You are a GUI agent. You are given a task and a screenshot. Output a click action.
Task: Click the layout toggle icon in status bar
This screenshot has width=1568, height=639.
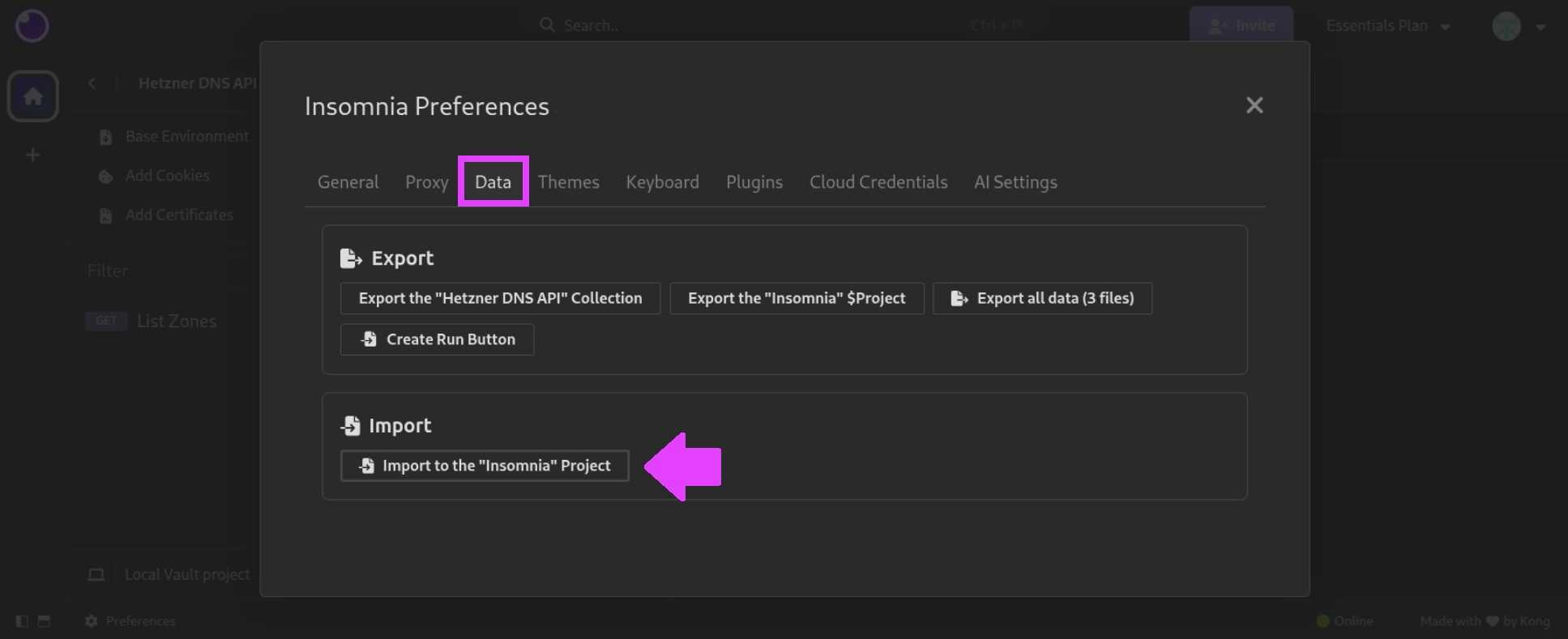pyautogui.click(x=45, y=621)
